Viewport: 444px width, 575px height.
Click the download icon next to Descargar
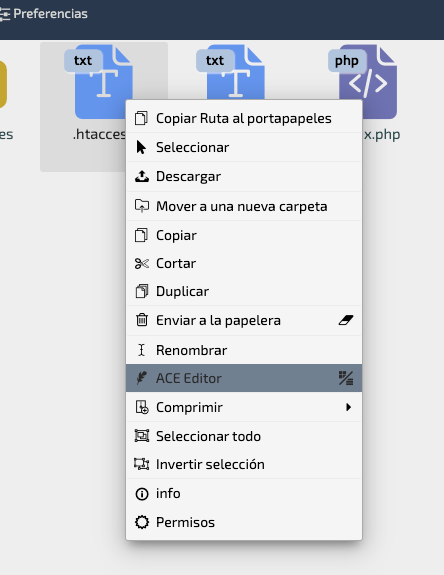coord(142,176)
